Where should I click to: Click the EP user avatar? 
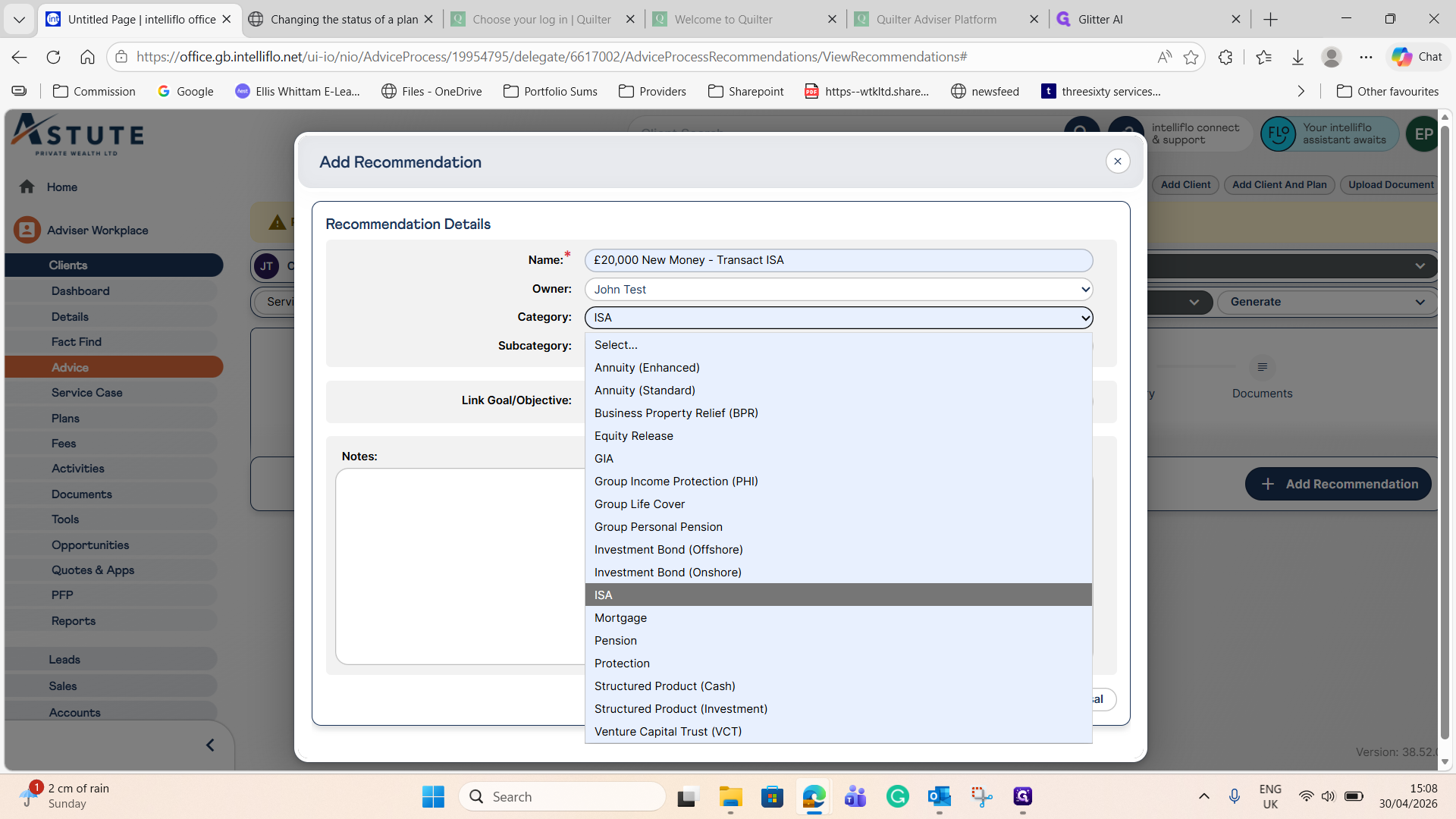1423,134
